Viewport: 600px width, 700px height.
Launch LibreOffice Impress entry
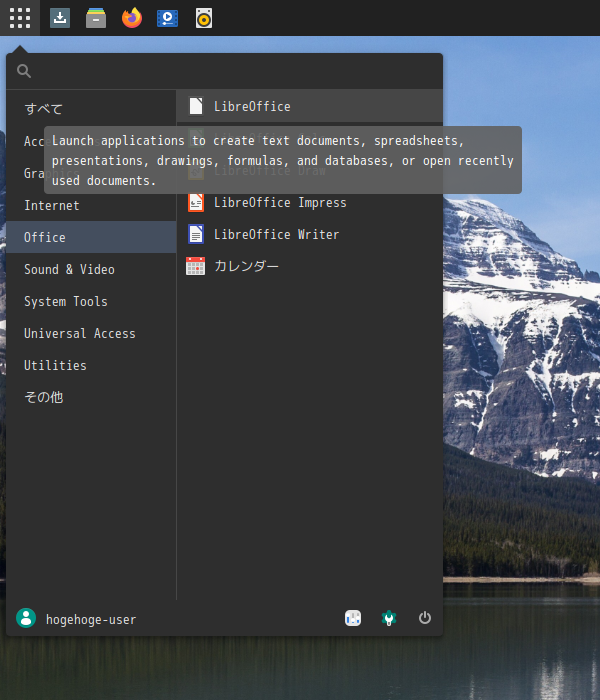pos(310,202)
